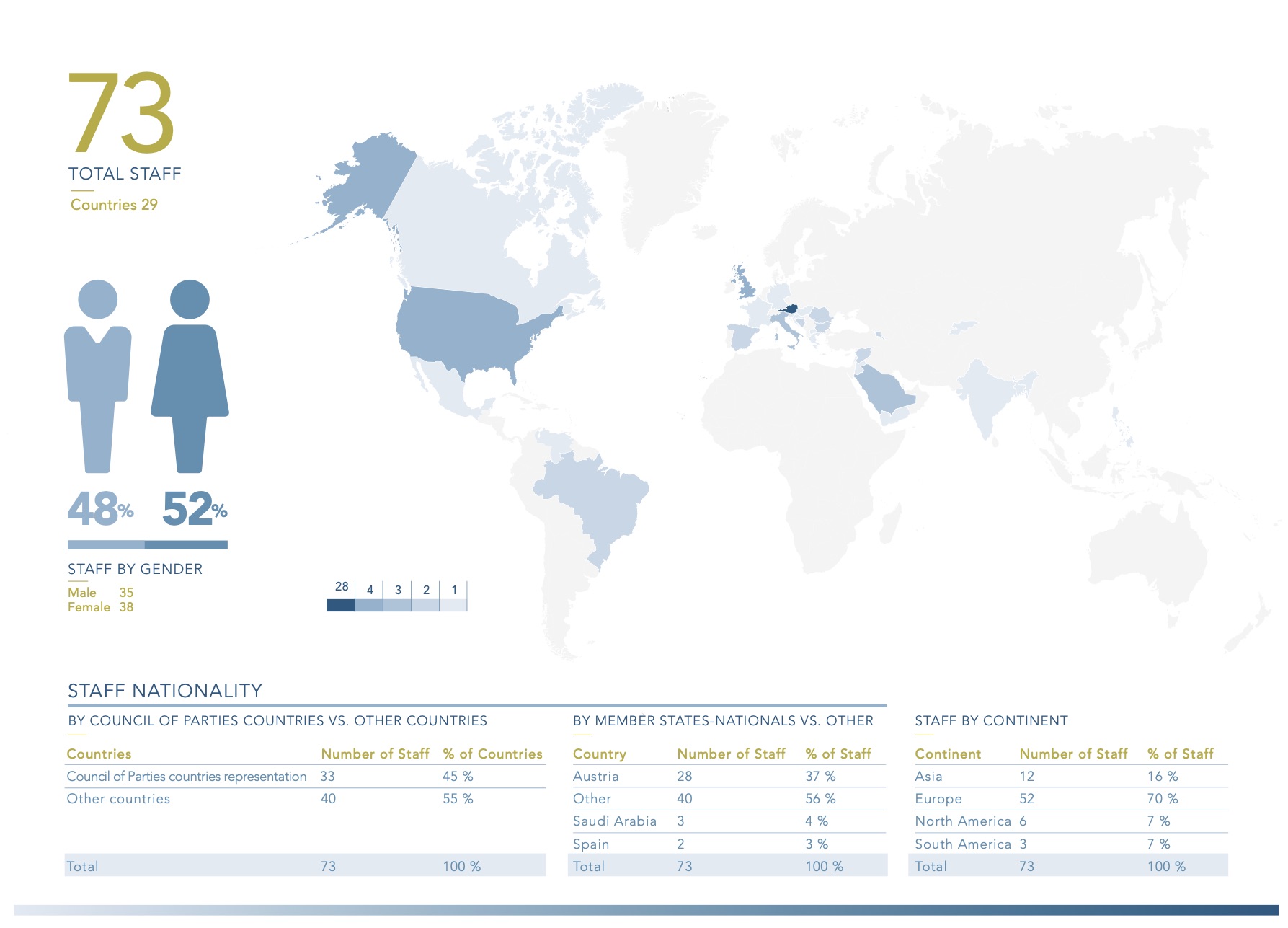The image size is (1288, 928).
Task: Select the legend swatch labeled 3
Action: (396, 605)
